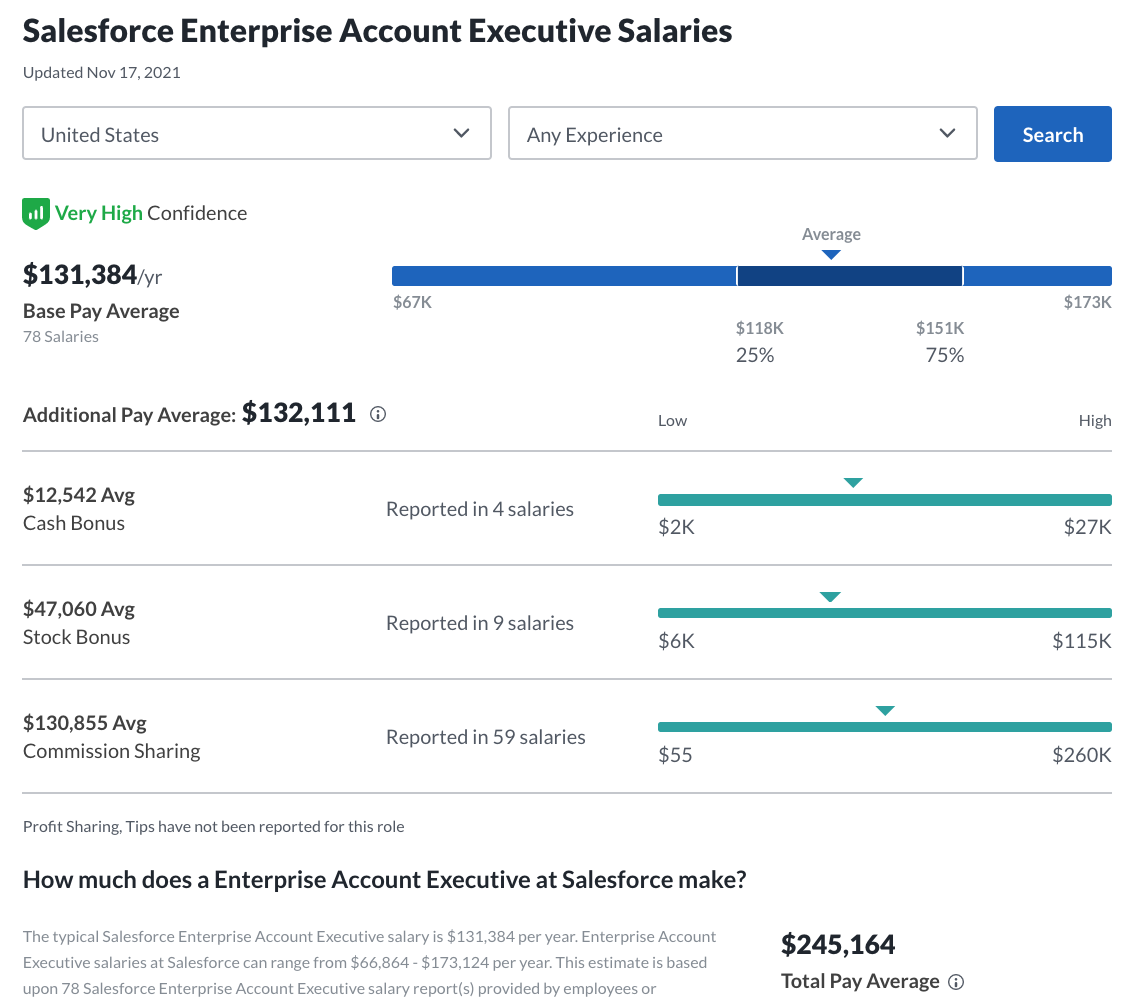Click 'Reported in 59 salaries' text
Image resolution: width=1140 pixels, height=1000 pixels.
click(486, 737)
